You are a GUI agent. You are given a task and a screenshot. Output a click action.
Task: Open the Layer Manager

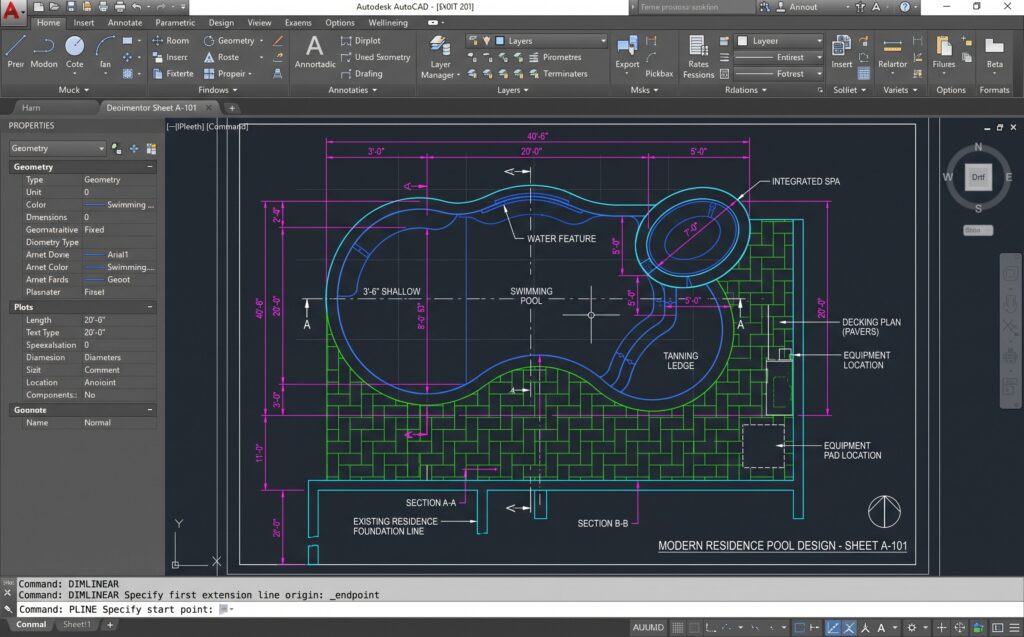tap(440, 57)
